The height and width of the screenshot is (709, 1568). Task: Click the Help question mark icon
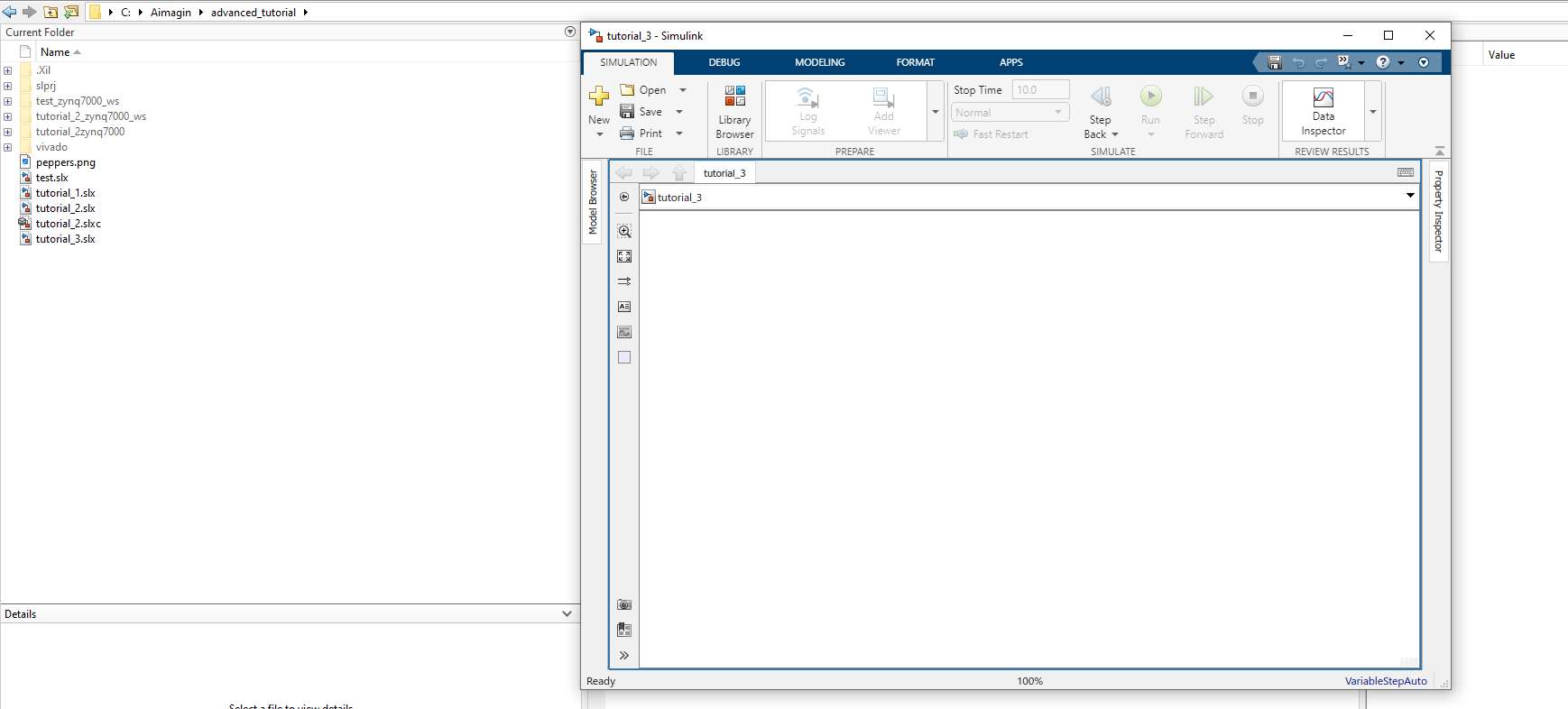pyautogui.click(x=1383, y=62)
